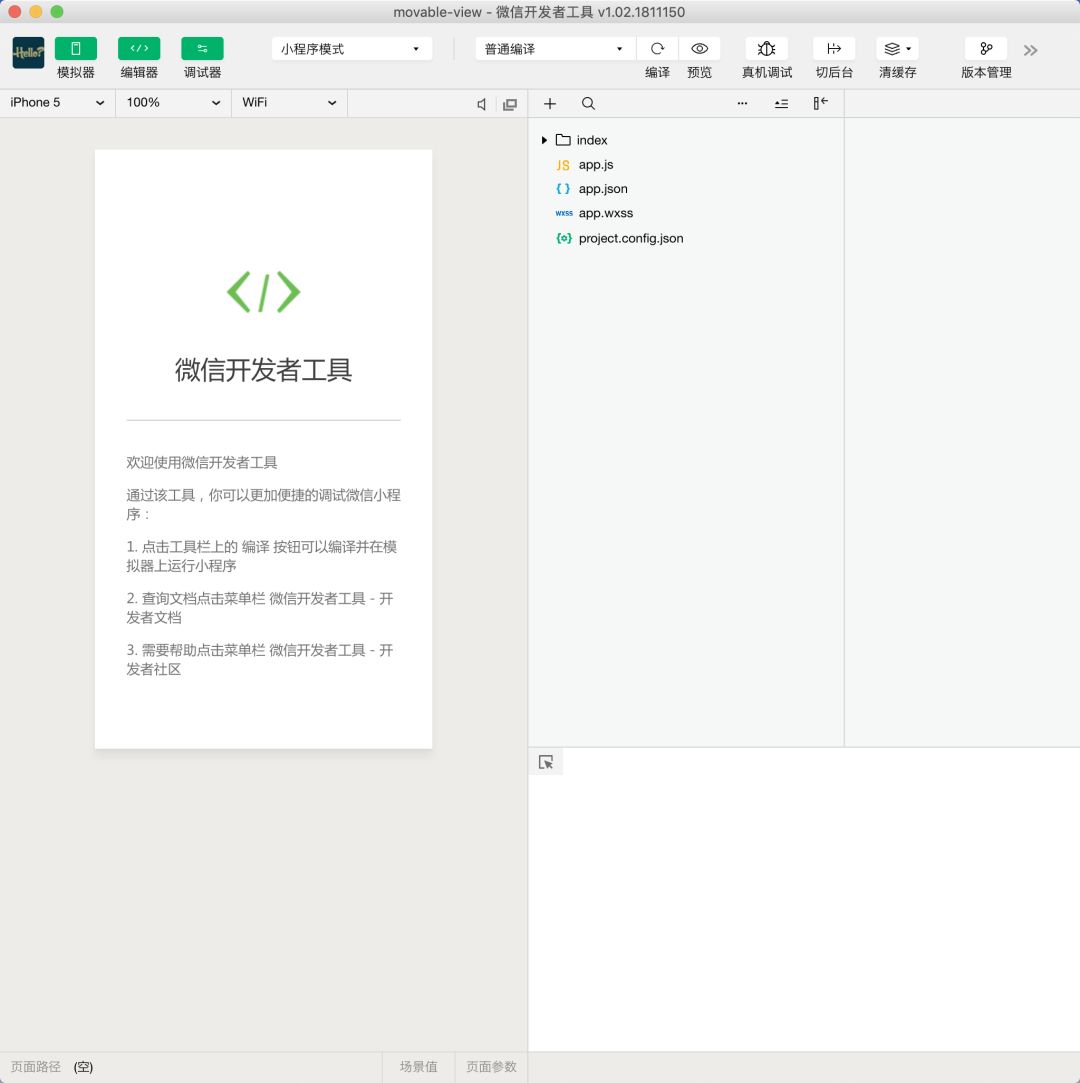Open the 普通编译 compile mode dropdown

click(555, 49)
